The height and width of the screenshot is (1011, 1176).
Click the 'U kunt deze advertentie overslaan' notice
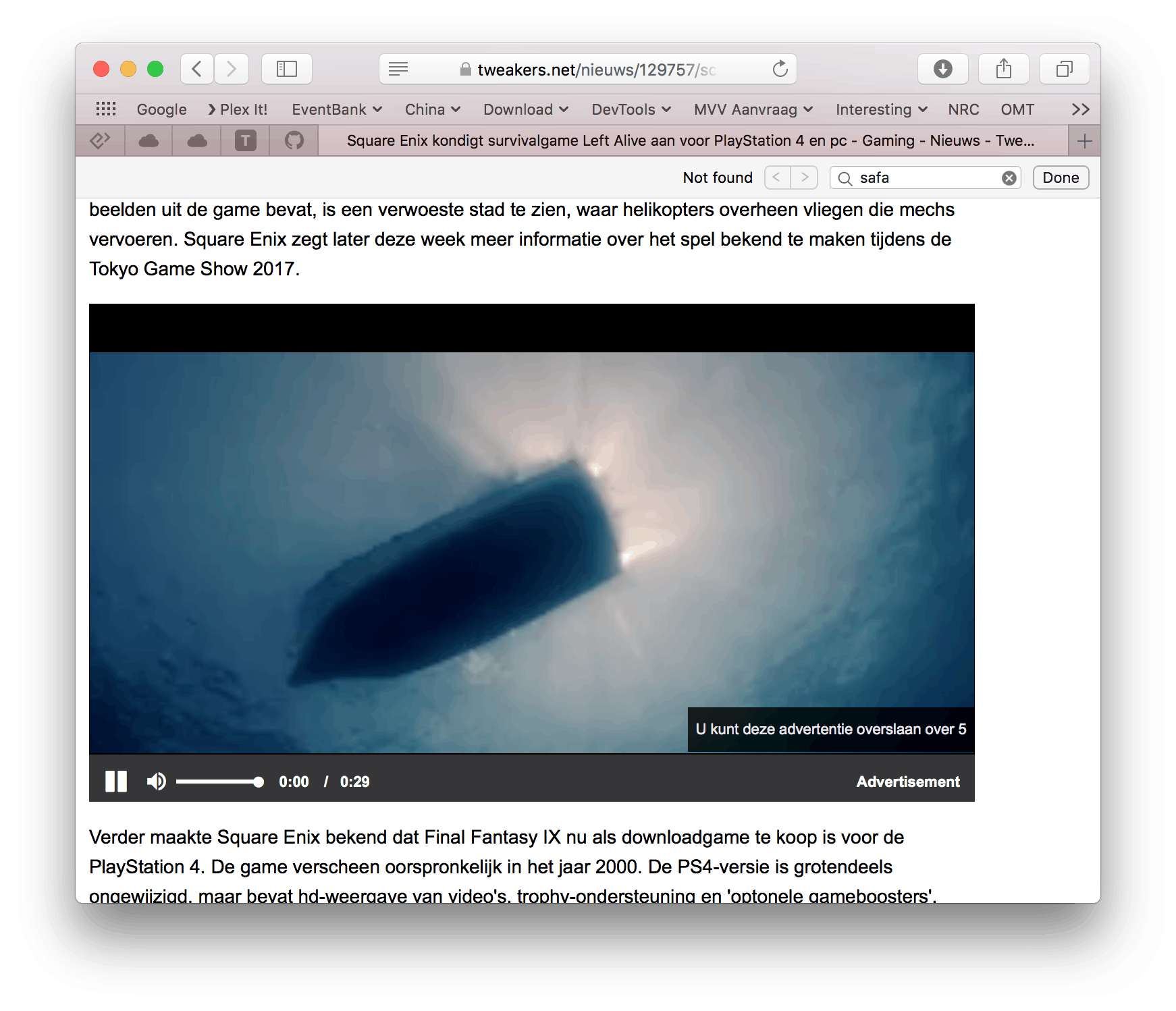click(831, 729)
